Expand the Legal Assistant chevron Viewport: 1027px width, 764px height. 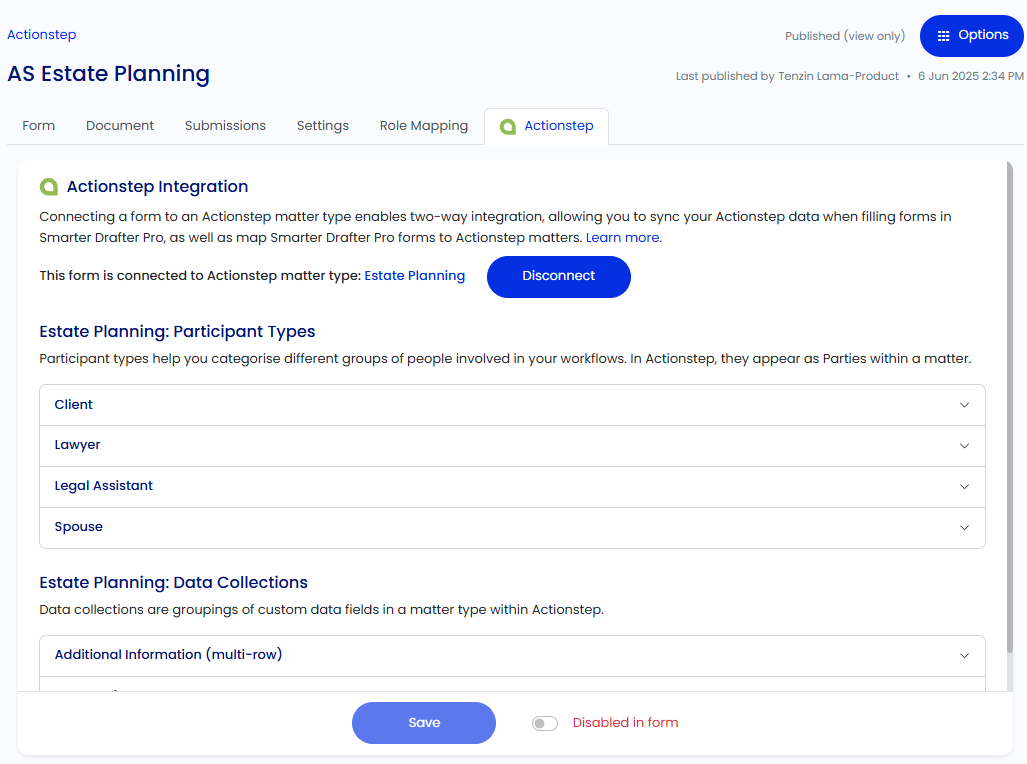point(964,486)
